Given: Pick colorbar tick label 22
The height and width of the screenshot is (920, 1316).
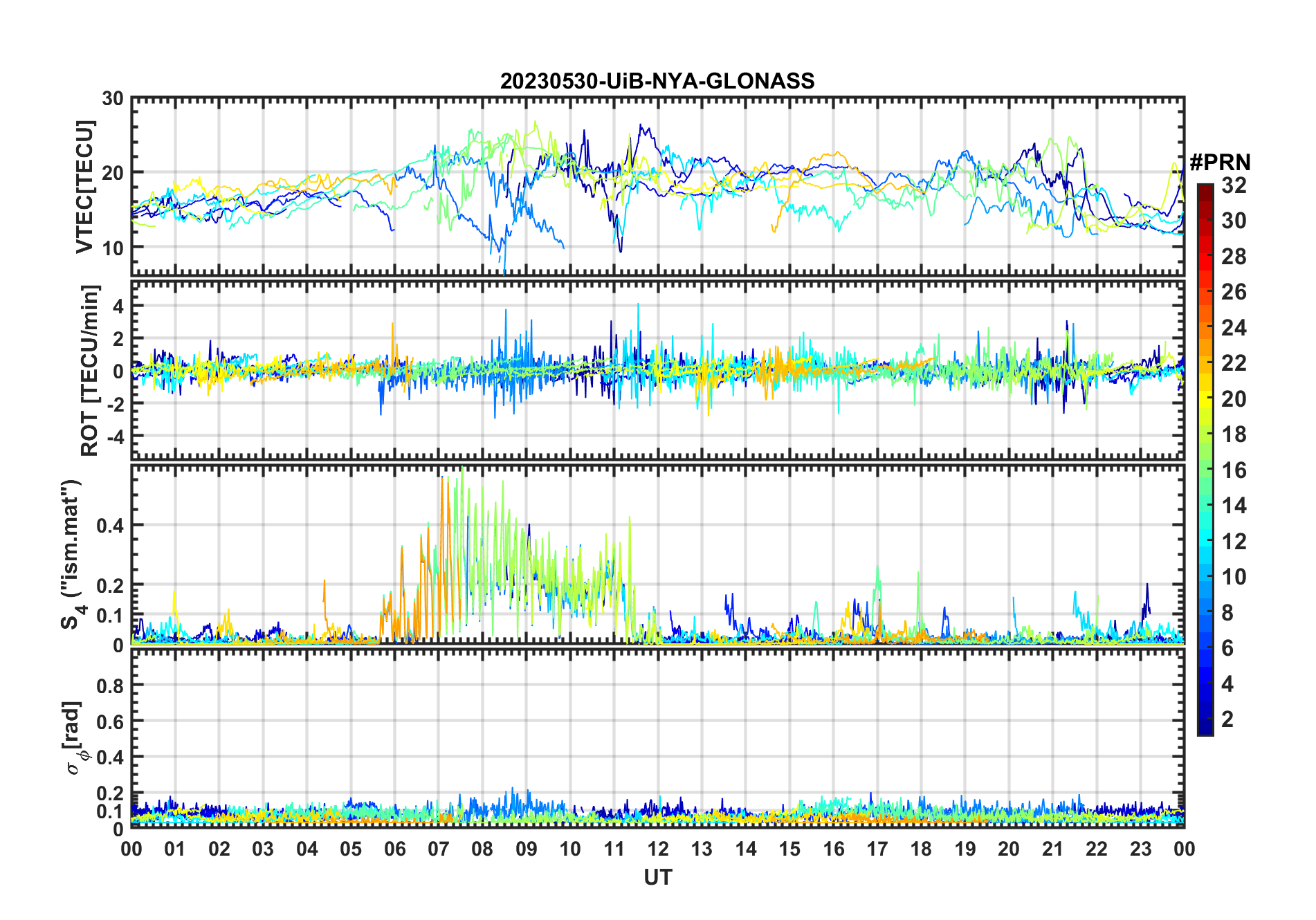Looking at the screenshot, I should (x=1234, y=363).
